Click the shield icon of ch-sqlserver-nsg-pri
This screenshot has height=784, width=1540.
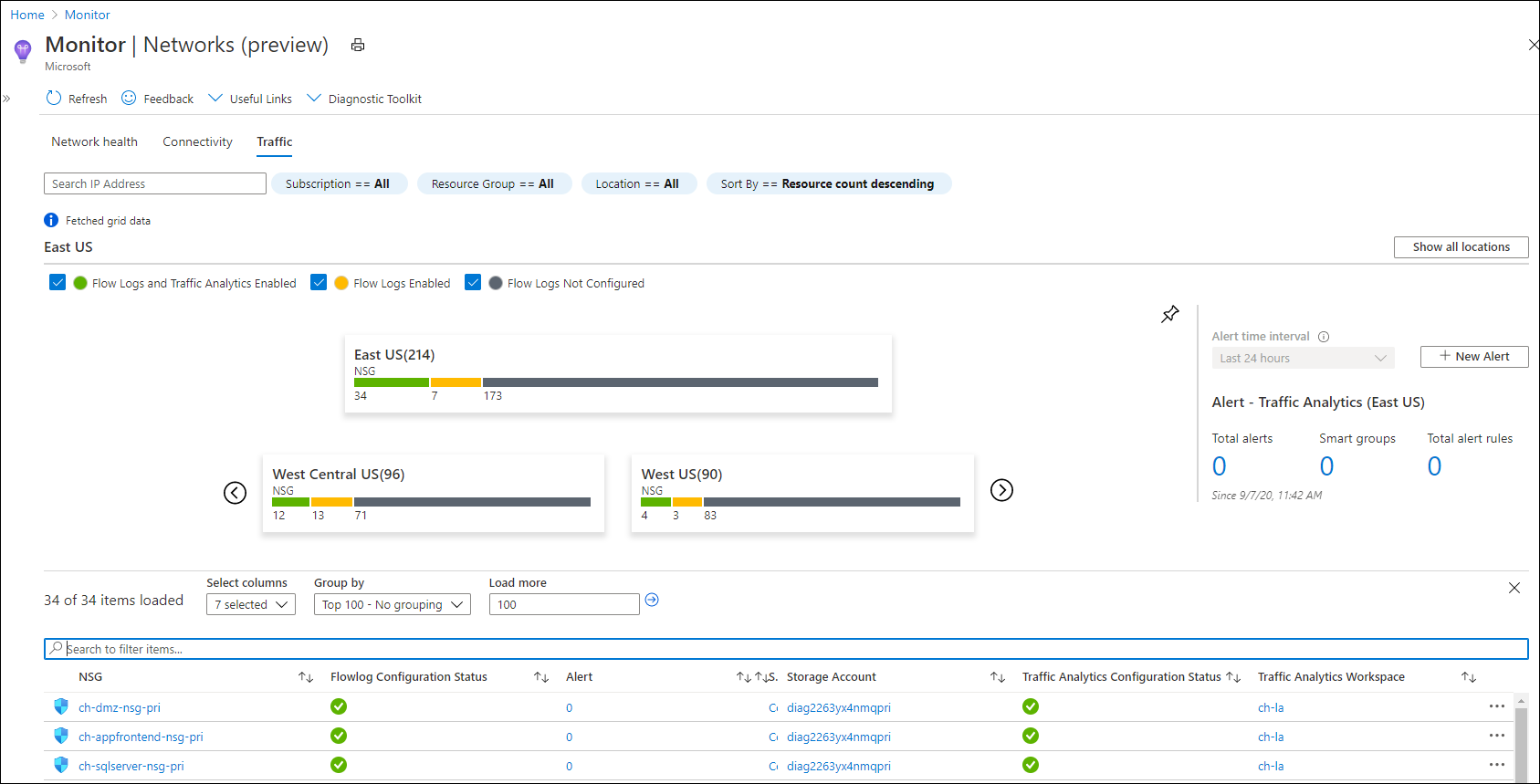pyautogui.click(x=61, y=765)
